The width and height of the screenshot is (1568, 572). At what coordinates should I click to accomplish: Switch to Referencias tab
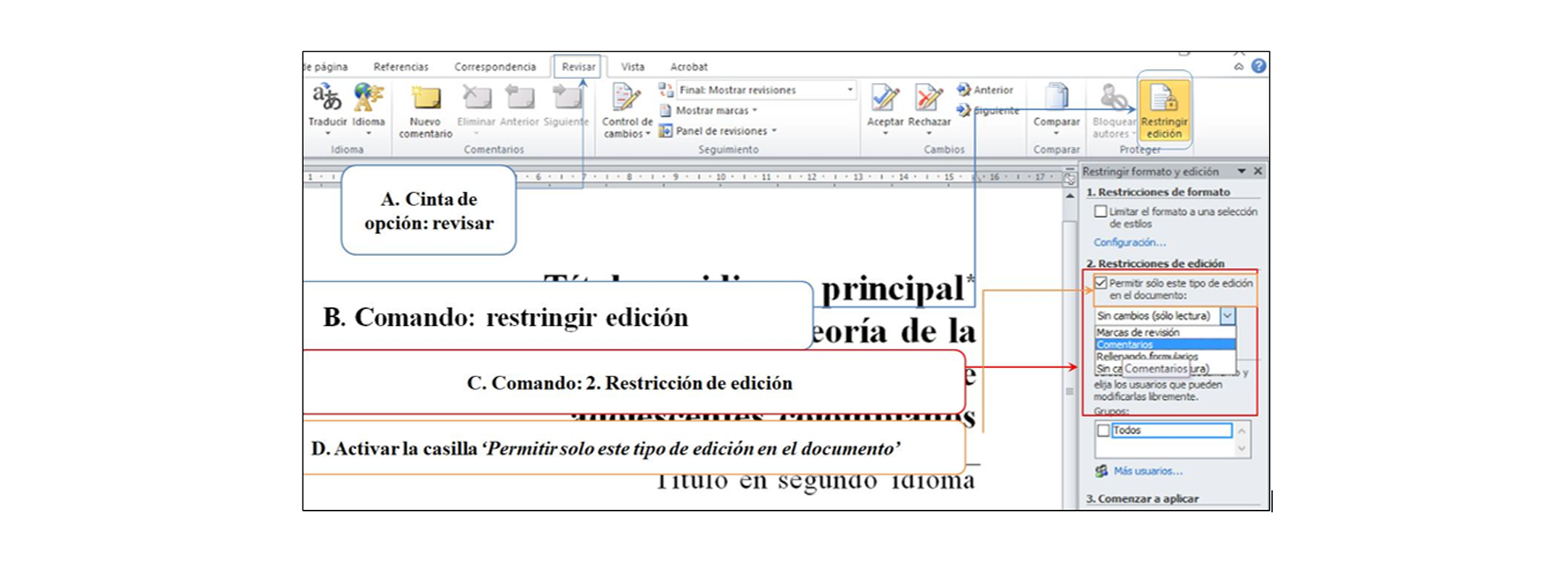pos(401,67)
